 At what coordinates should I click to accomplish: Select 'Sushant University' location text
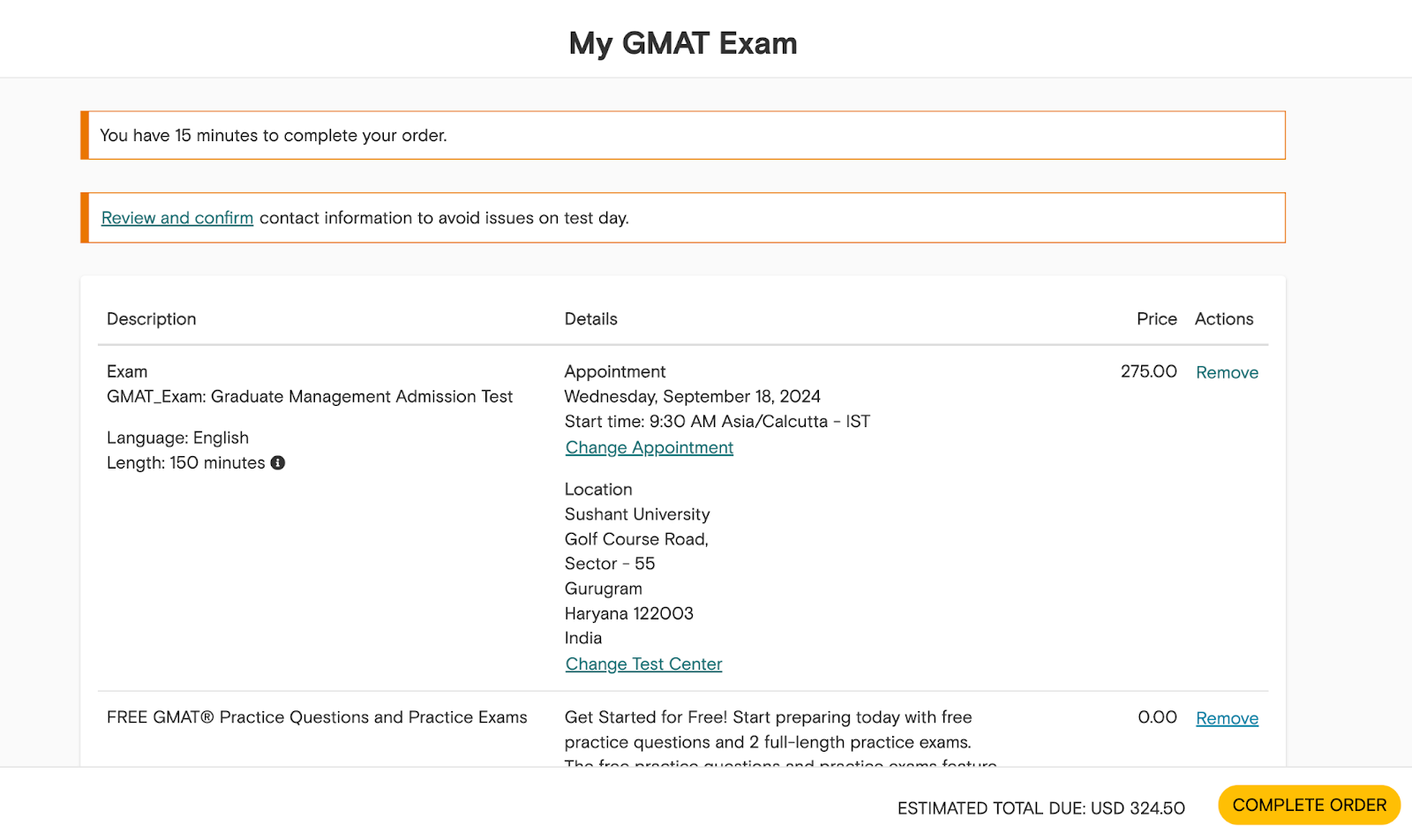[637, 514]
